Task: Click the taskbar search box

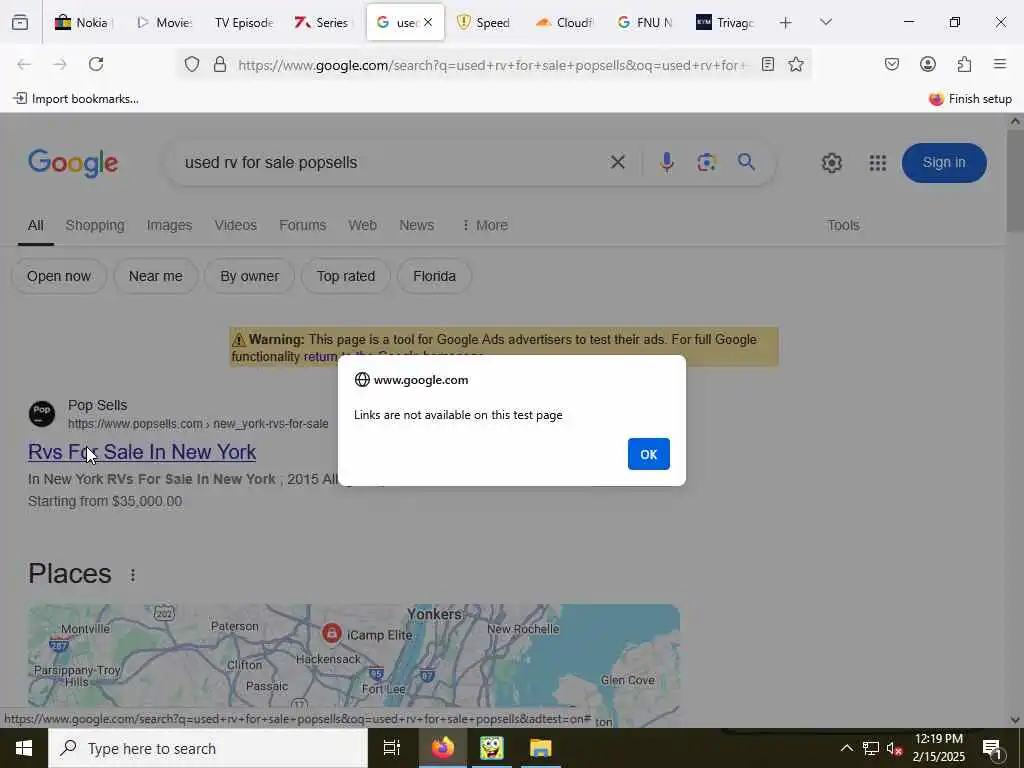Action: pyautogui.click(x=208, y=748)
